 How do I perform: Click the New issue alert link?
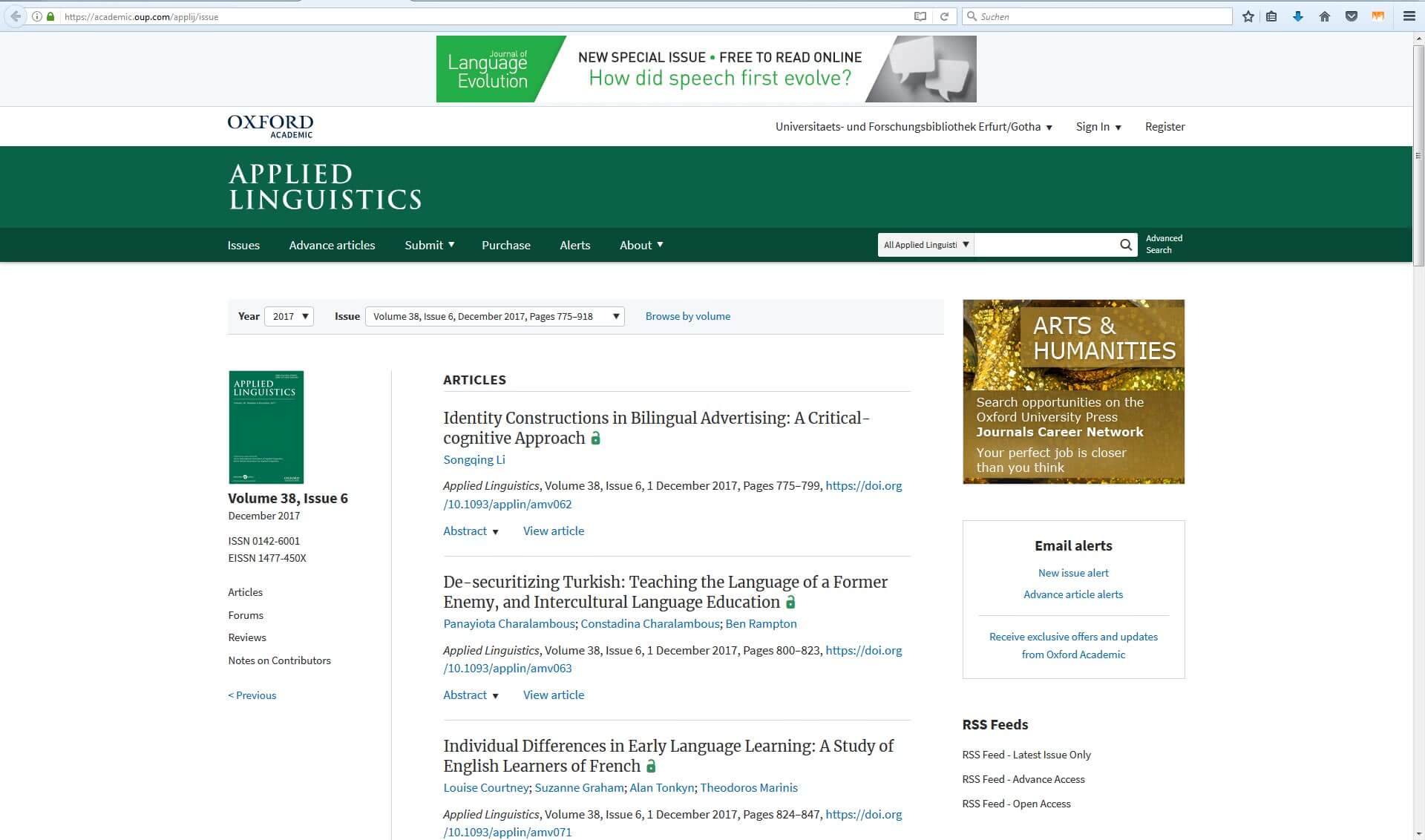(1073, 573)
